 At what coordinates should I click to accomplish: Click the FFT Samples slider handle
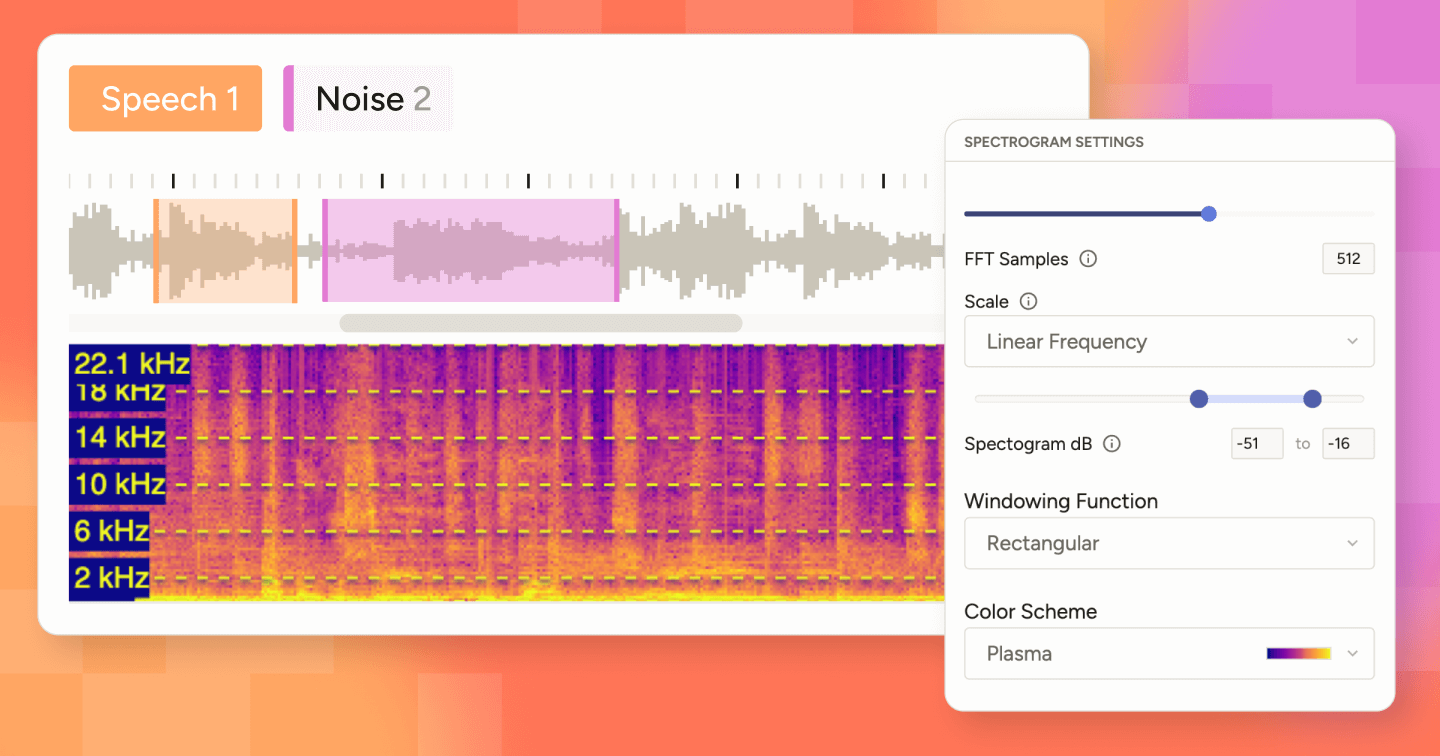coord(1209,213)
